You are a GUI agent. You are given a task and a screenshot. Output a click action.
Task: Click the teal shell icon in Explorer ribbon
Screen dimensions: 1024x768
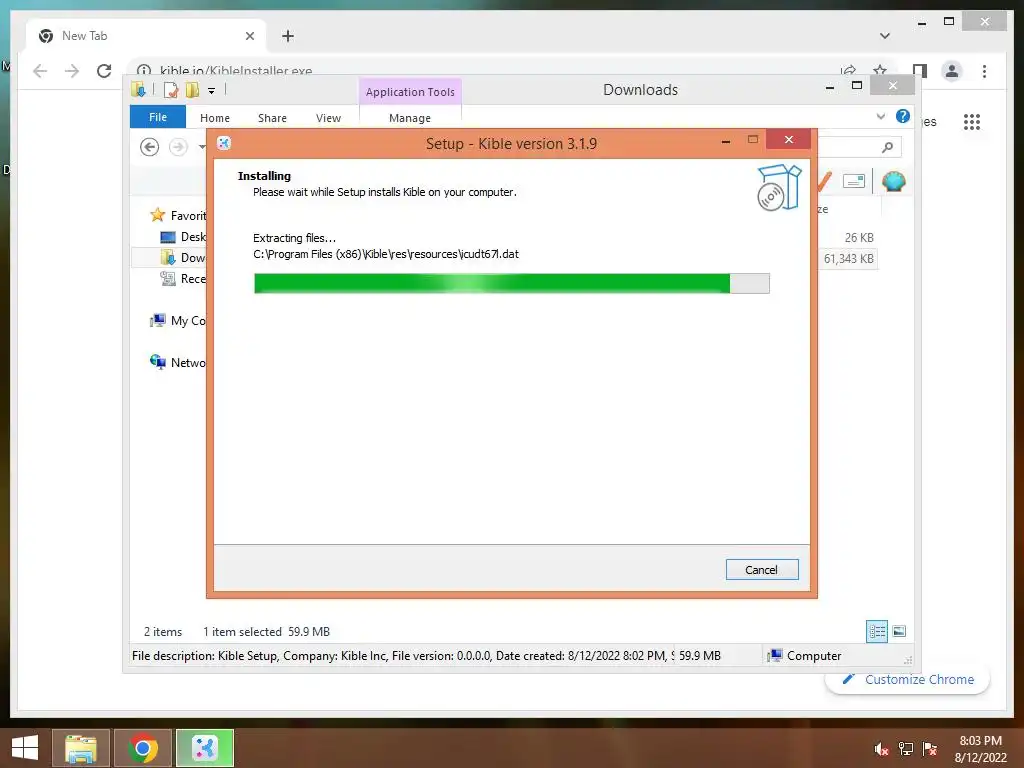[893, 180]
